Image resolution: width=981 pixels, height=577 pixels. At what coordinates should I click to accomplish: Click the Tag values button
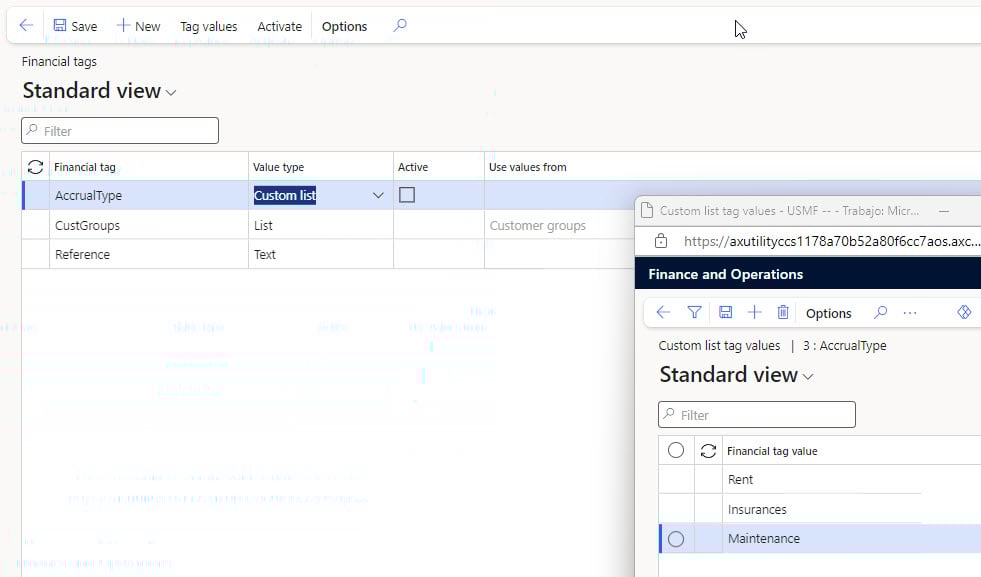(x=208, y=26)
